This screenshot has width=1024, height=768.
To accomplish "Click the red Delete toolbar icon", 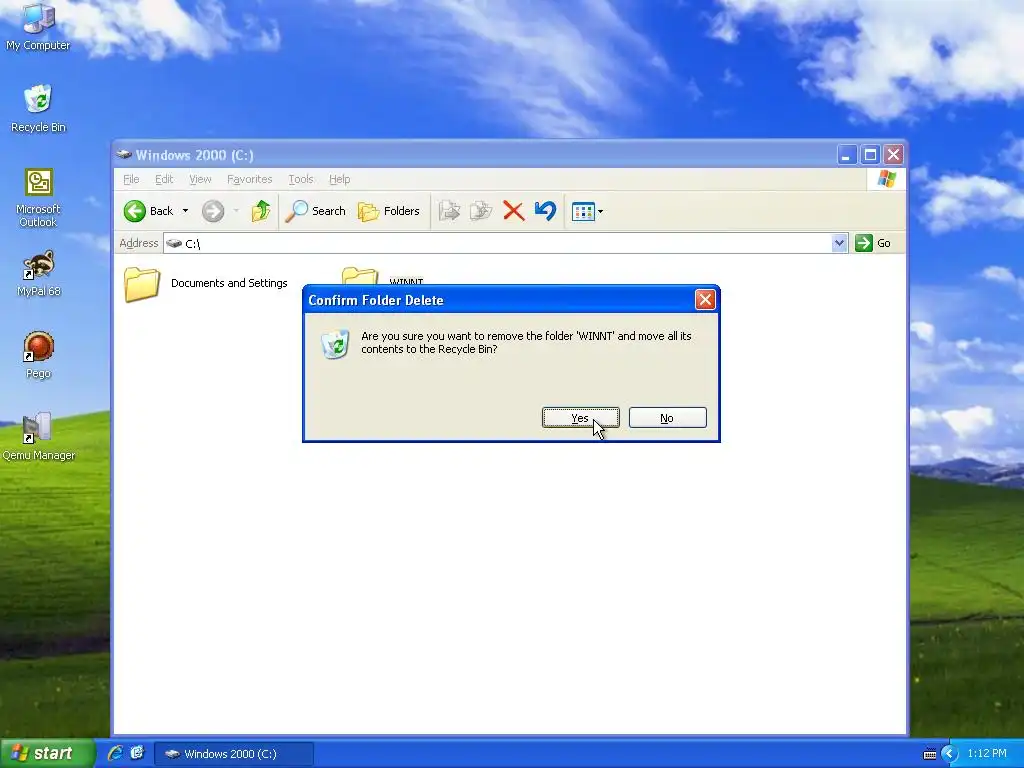I will click(x=513, y=211).
